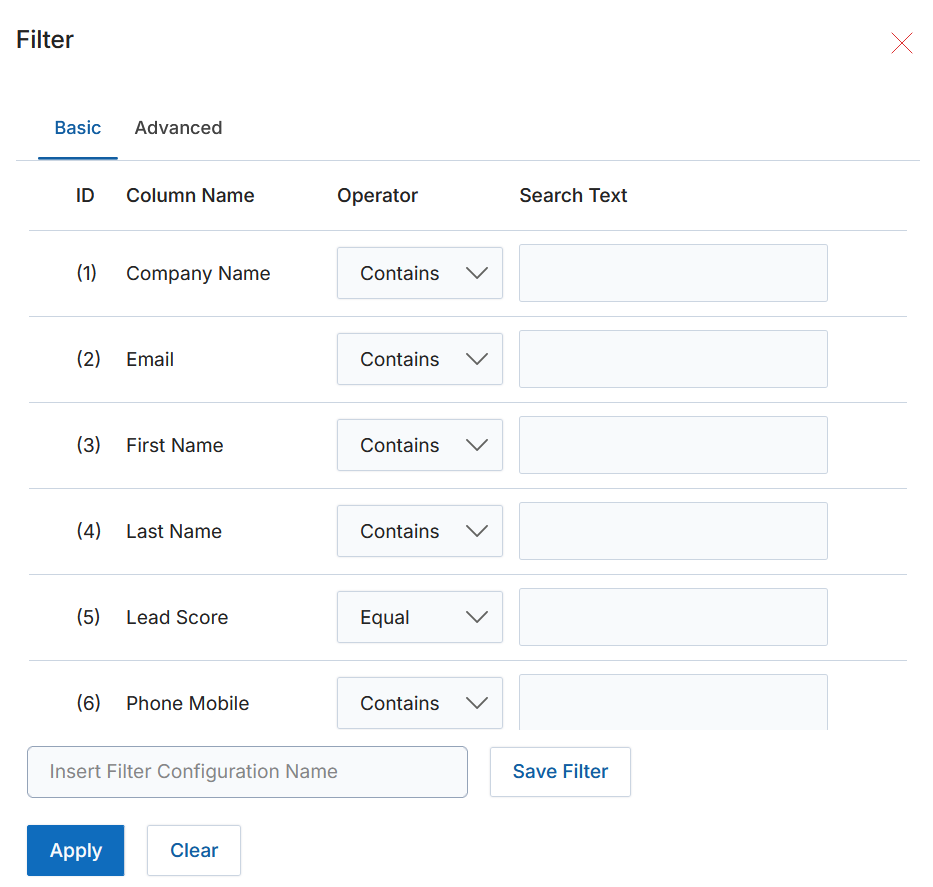
Task: Click the Column Name header
Action: tap(190, 195)
